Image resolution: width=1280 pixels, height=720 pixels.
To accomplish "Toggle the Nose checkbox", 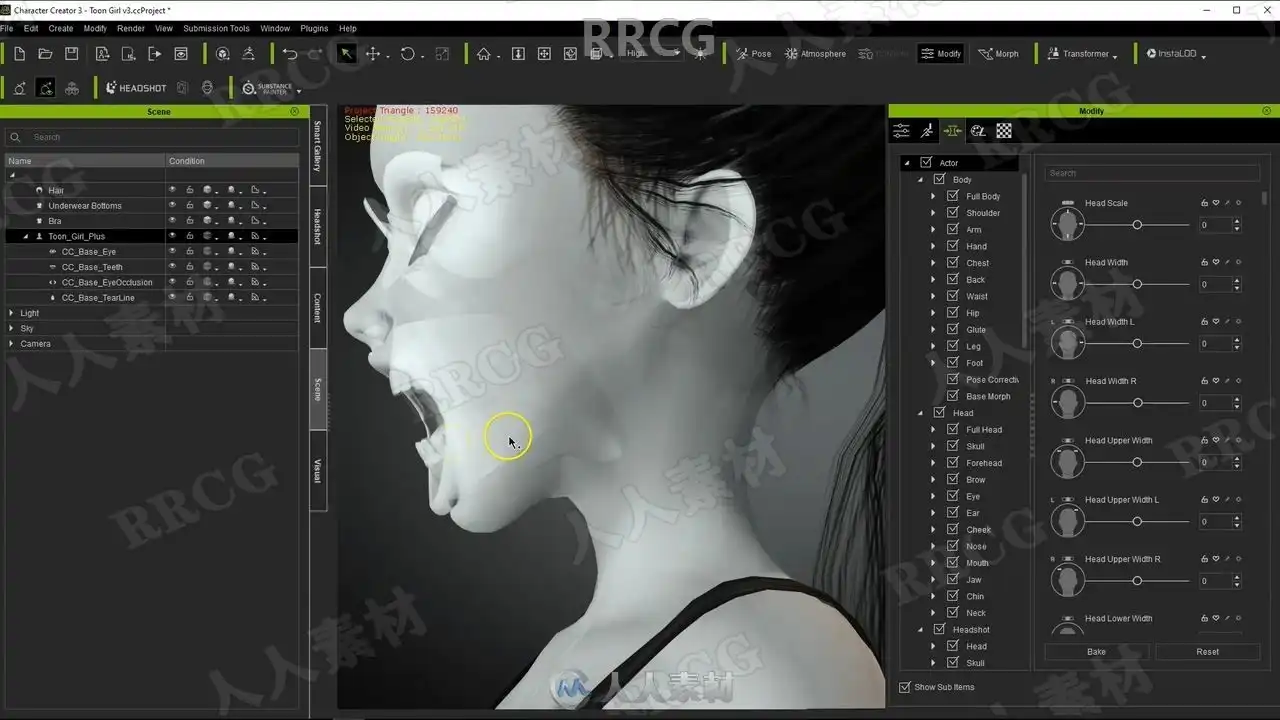I will click(x=953, y=546).
